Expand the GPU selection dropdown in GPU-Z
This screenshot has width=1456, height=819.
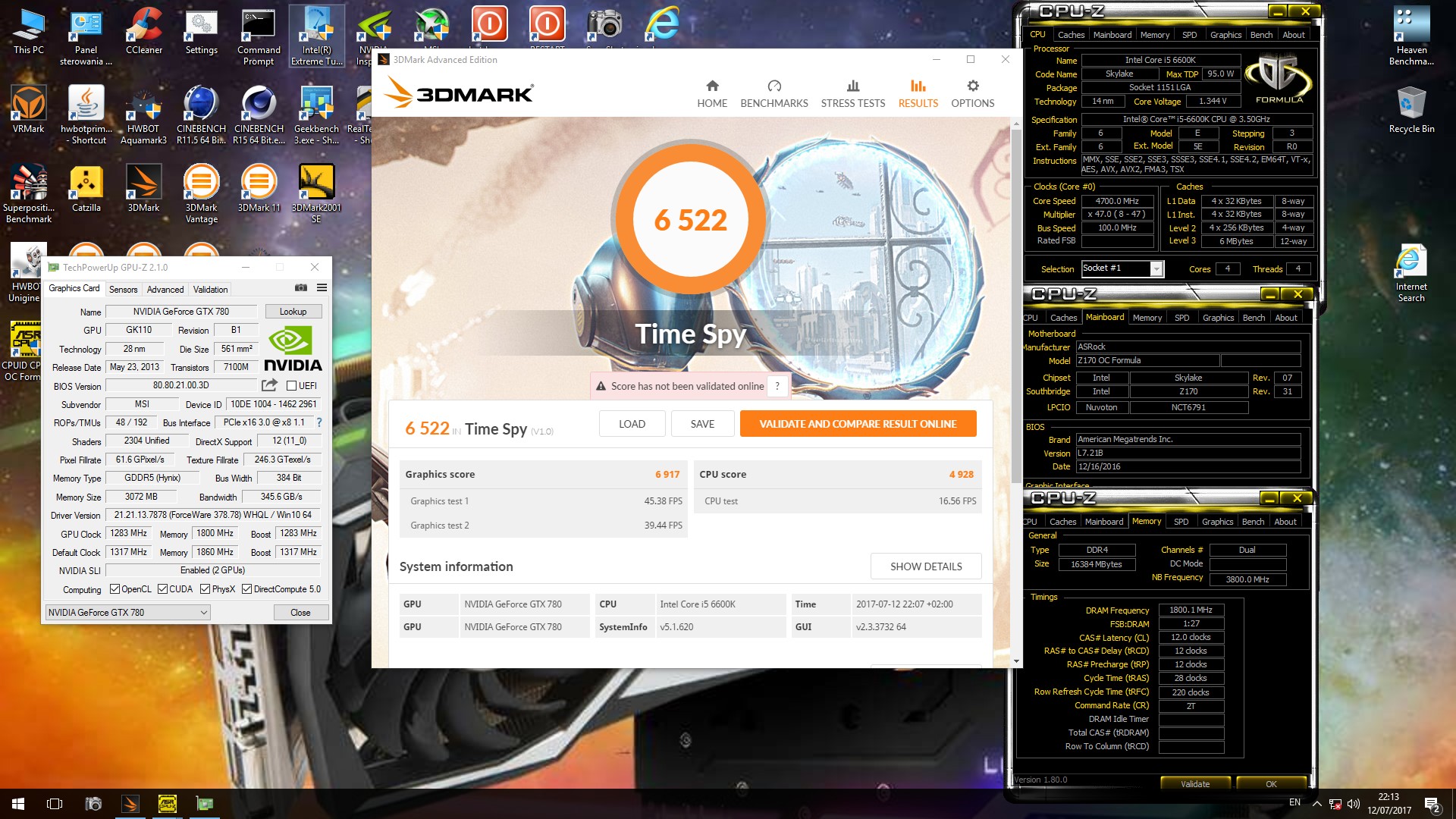click(127, 613)
